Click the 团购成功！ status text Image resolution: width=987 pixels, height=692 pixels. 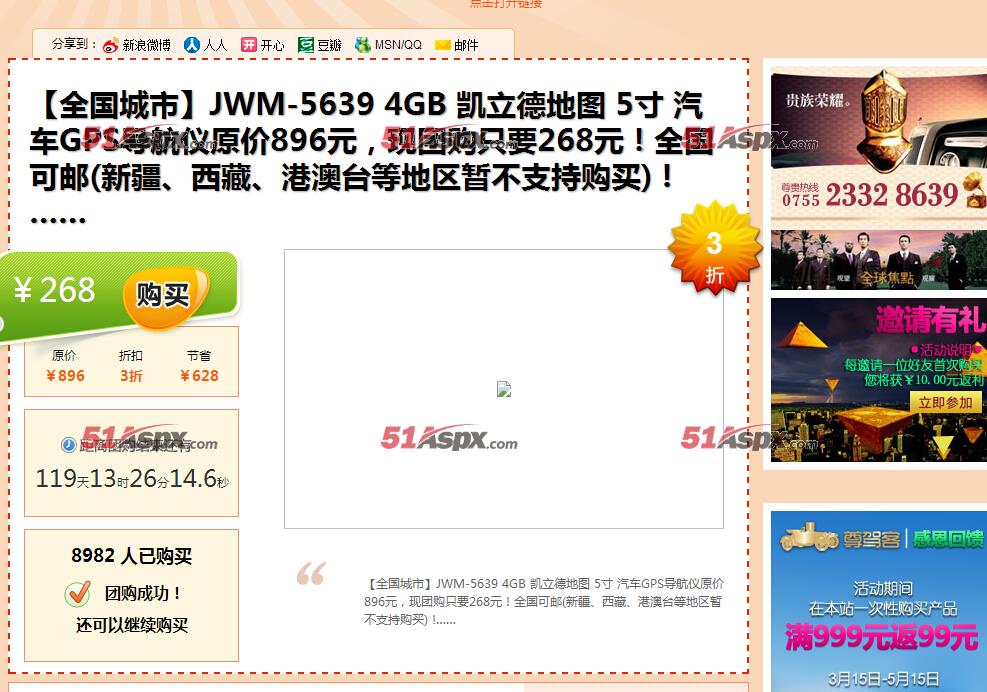(x=144, y=593)
